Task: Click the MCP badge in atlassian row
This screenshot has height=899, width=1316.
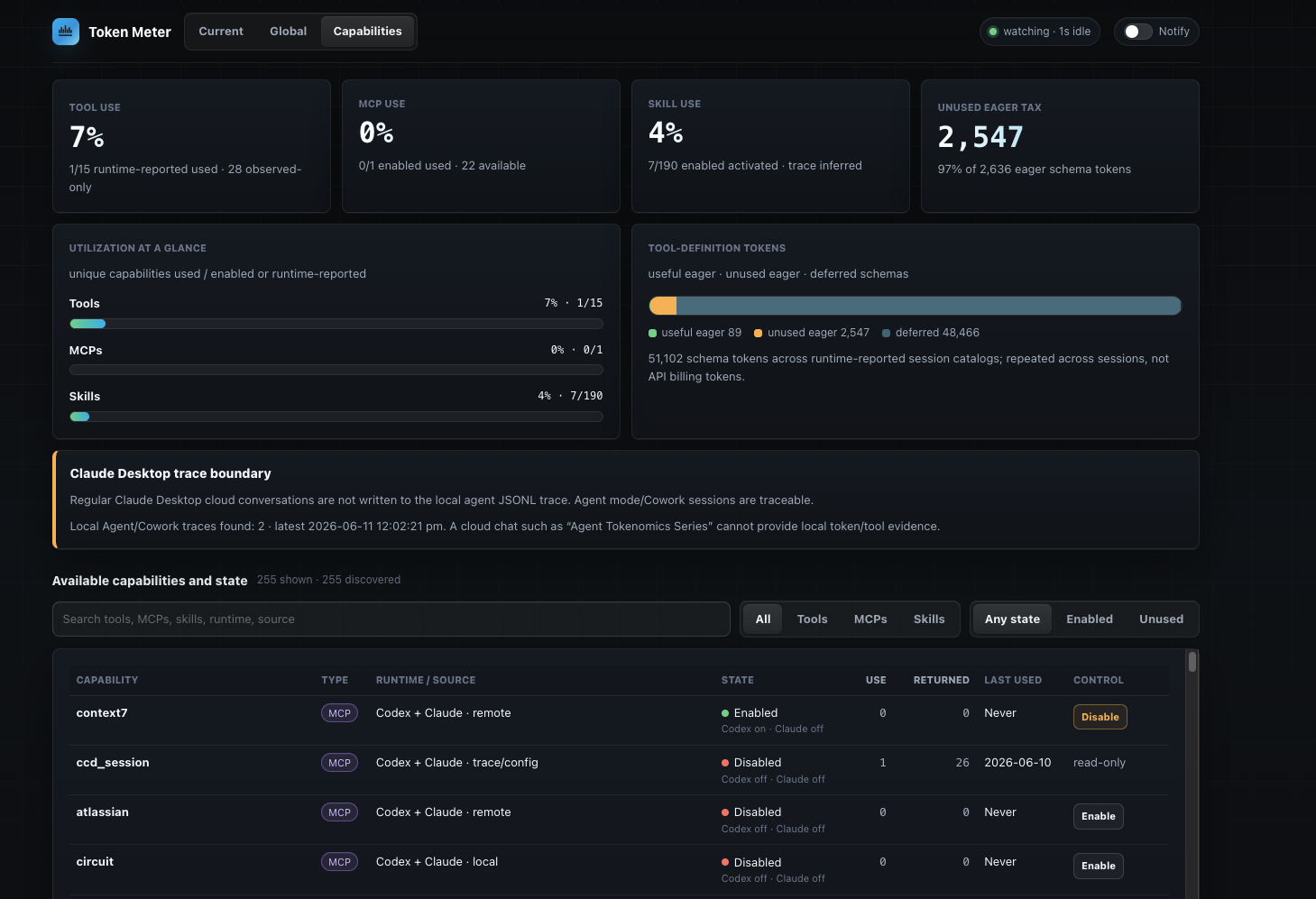Action: 339,812
